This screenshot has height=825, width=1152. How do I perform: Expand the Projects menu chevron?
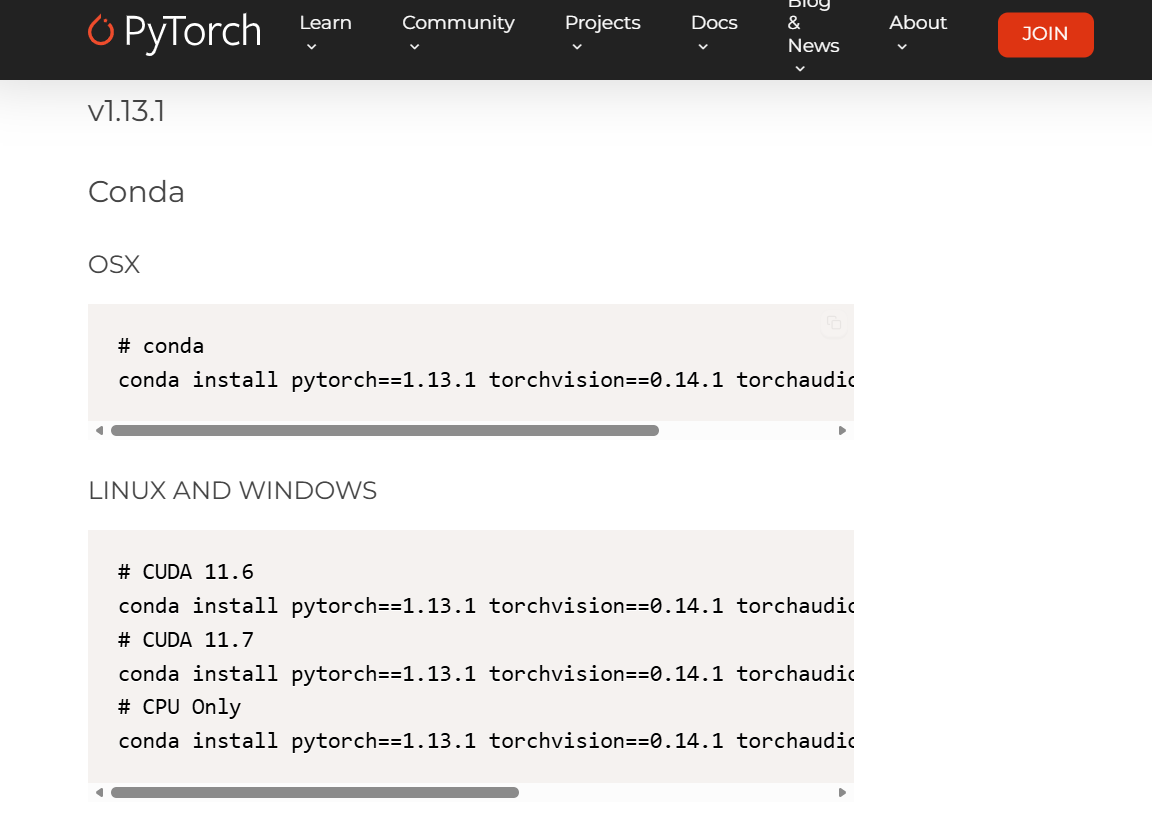[x=577, y=47]
